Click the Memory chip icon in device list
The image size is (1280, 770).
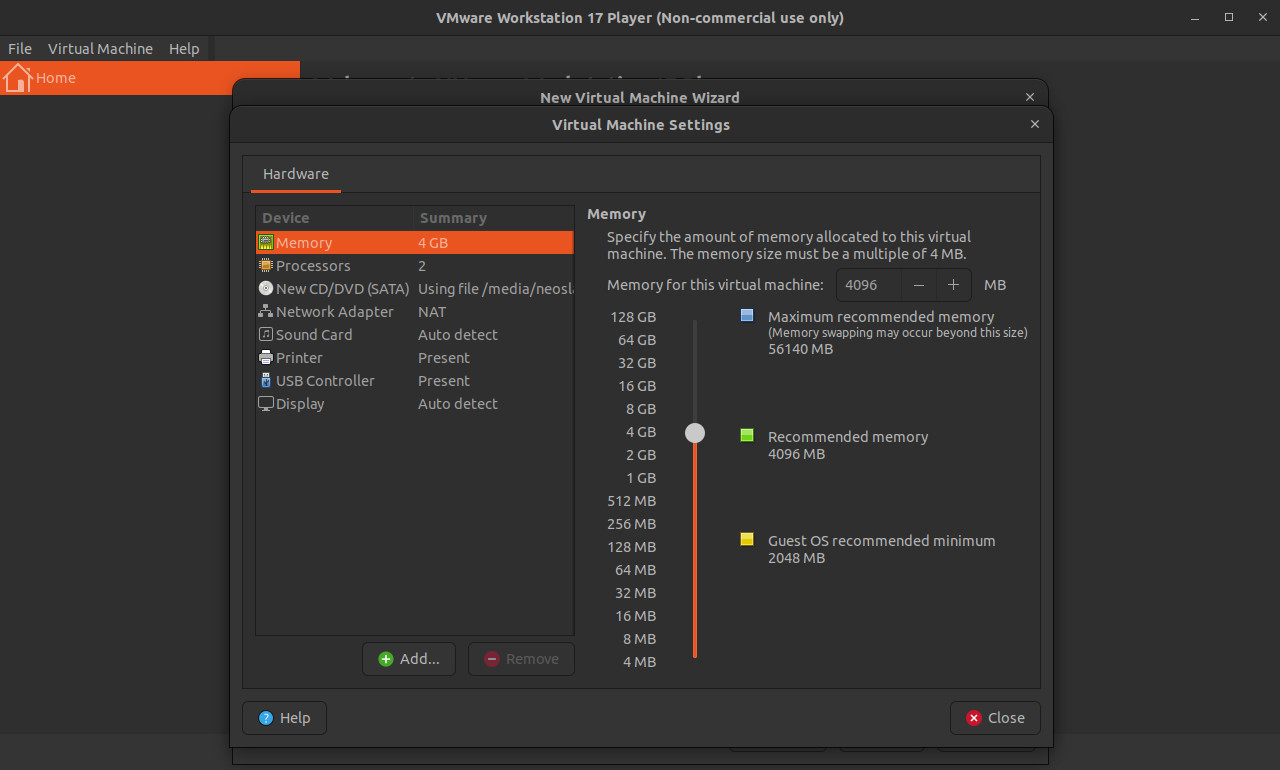pyautogui.click(x=266, y=243)
